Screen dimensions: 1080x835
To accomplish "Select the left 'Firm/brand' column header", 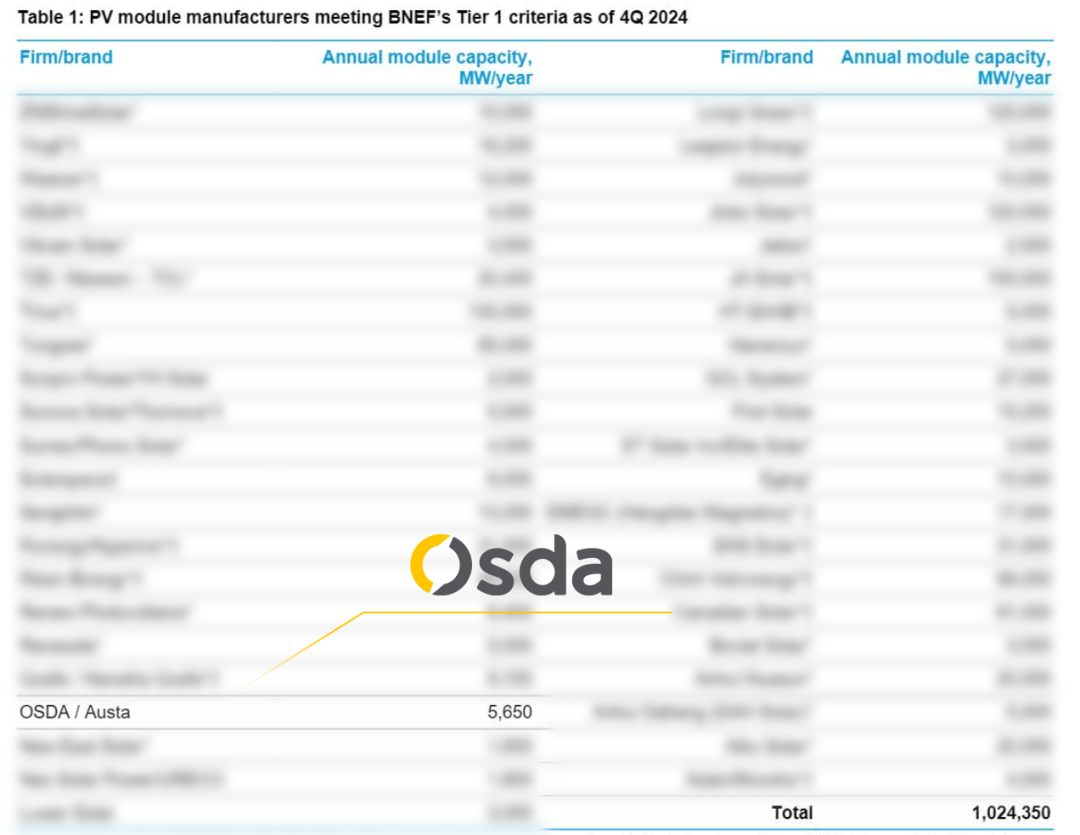I will pyautogui.click(x=66, y=57).
